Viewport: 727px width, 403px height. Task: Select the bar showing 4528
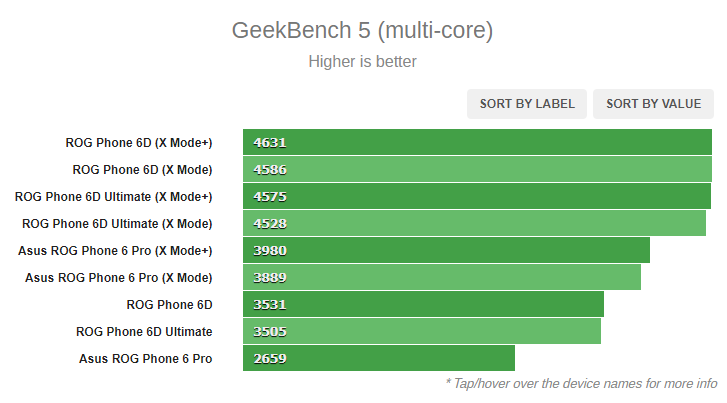coord(474,224)
